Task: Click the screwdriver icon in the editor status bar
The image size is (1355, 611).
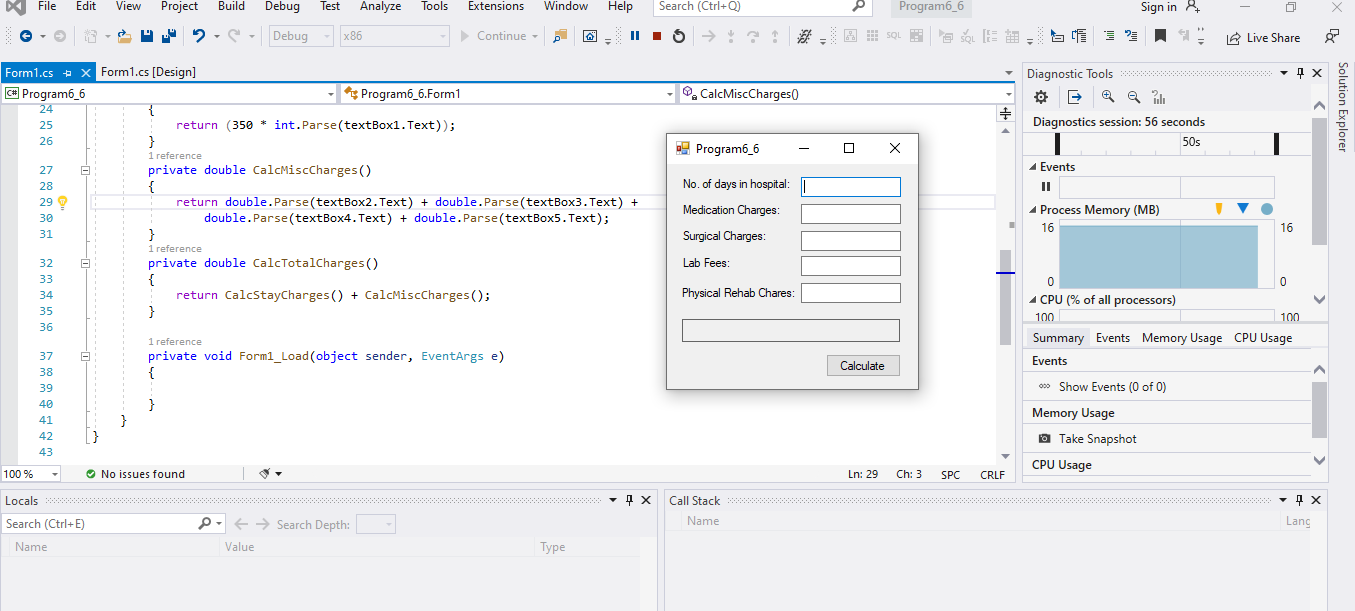Action: click(265, 474)
